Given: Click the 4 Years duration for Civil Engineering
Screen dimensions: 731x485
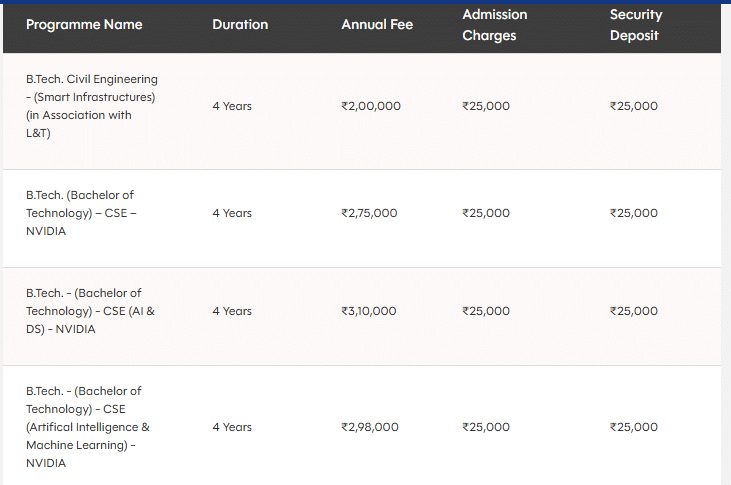Looking at the screenshot, I should [x=232, y=106].
